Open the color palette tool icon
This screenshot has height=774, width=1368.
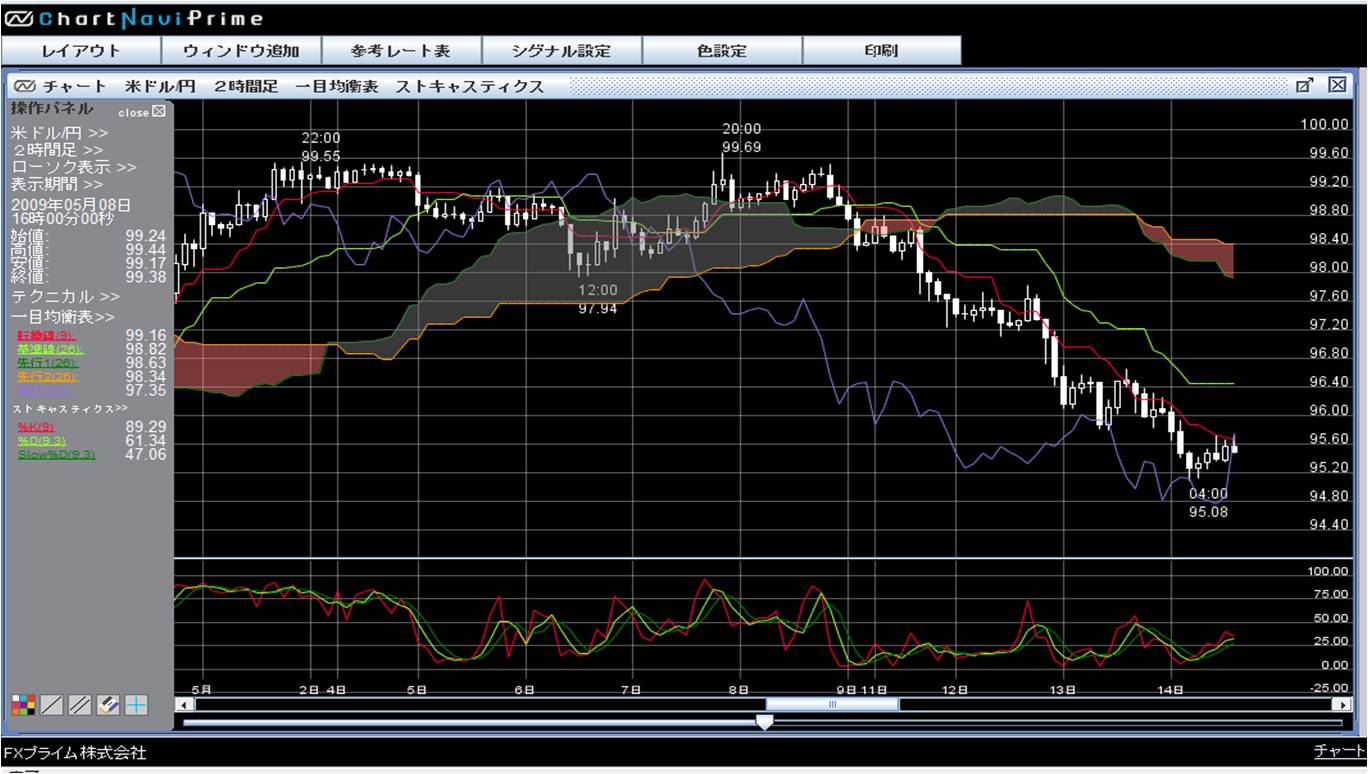point(23,705)
